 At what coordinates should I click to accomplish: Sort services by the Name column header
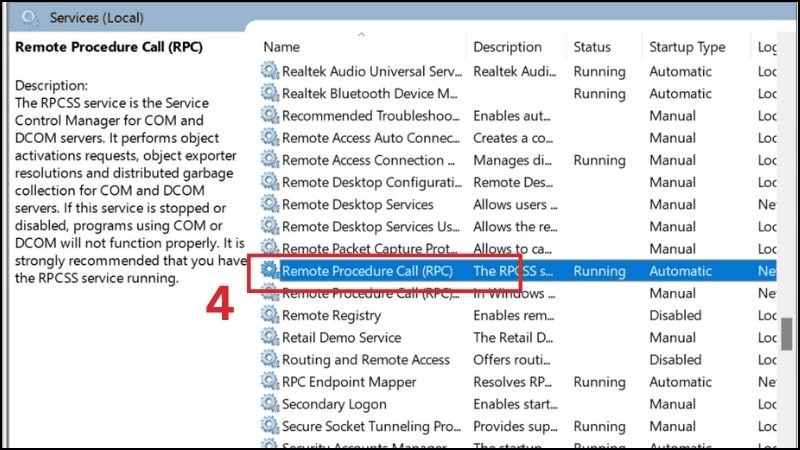coord(282,47)
